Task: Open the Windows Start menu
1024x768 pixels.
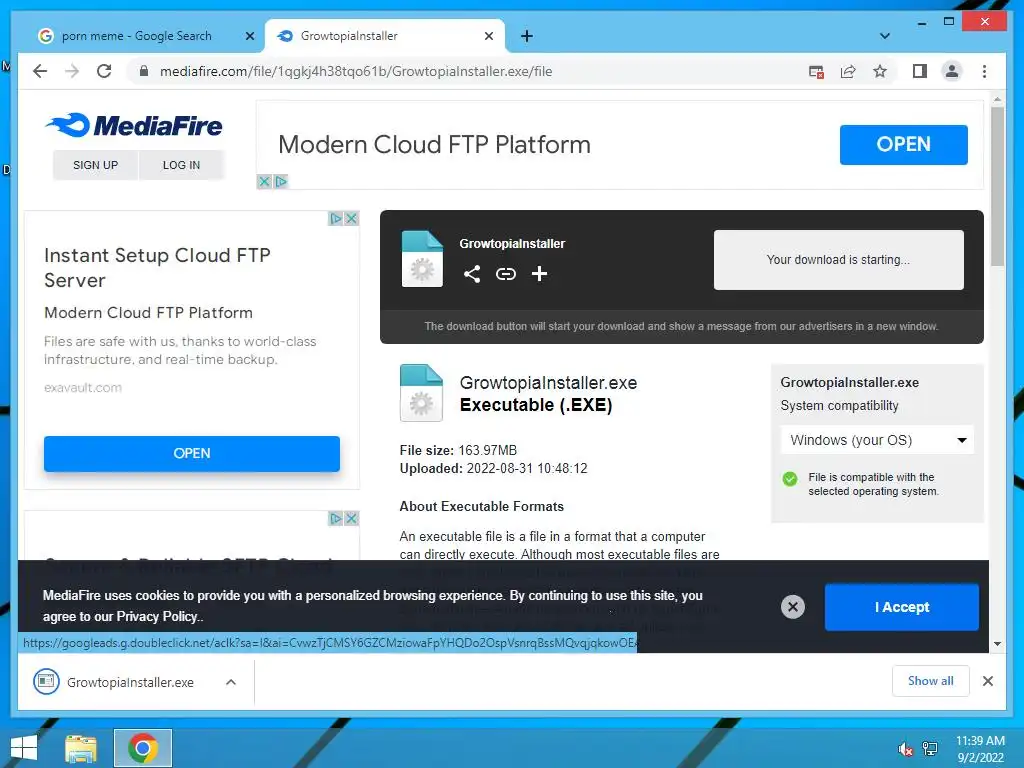Action: pos(24,748)
